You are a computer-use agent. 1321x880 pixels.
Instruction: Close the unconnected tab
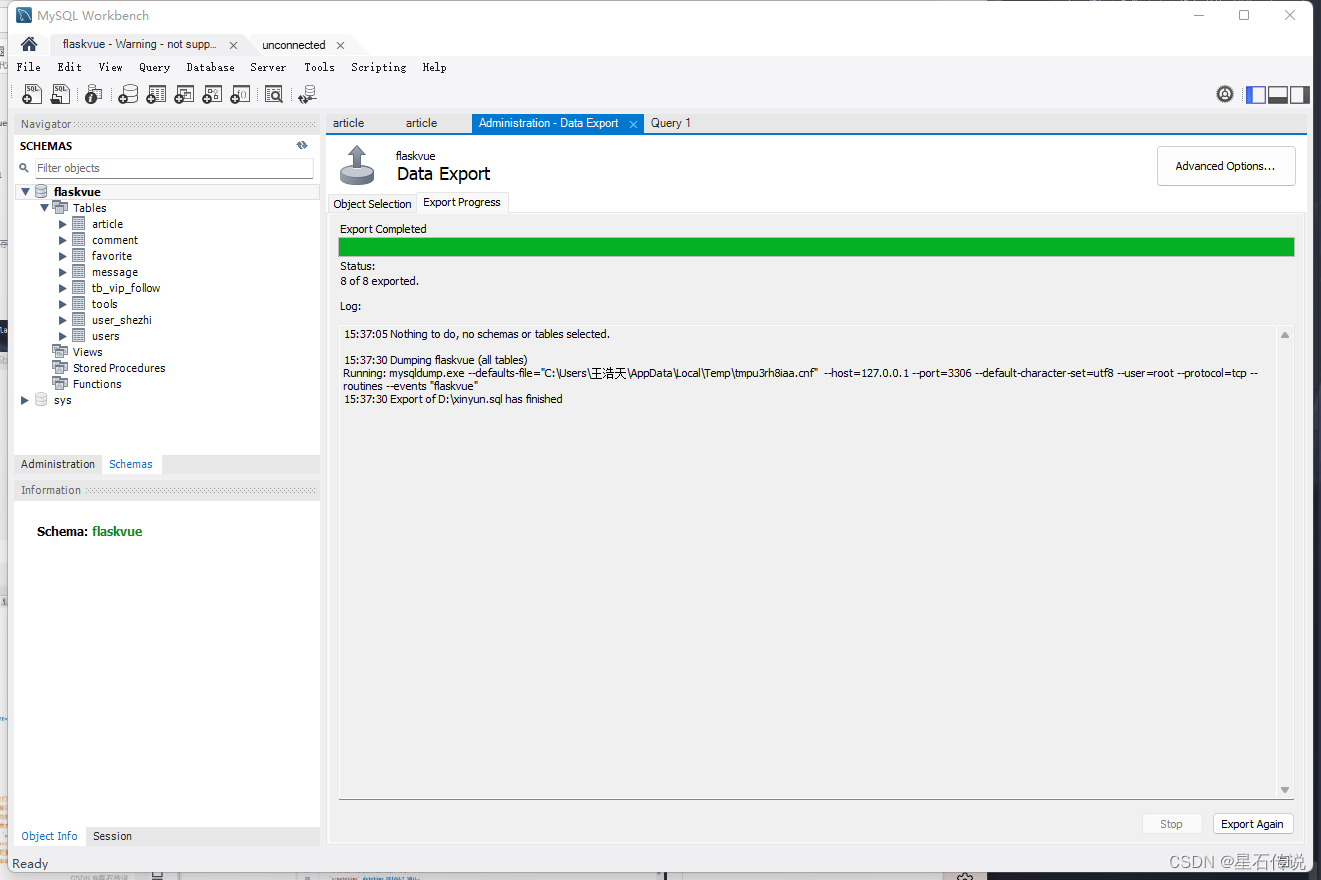tap(340, 45)
